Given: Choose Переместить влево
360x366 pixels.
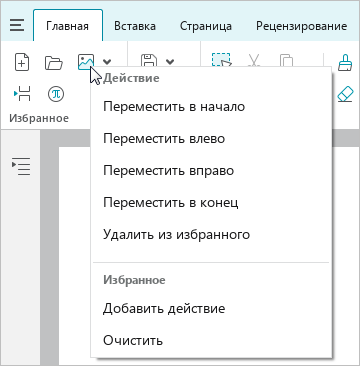Looking at the screenshot, I should (x=211, y=139).
